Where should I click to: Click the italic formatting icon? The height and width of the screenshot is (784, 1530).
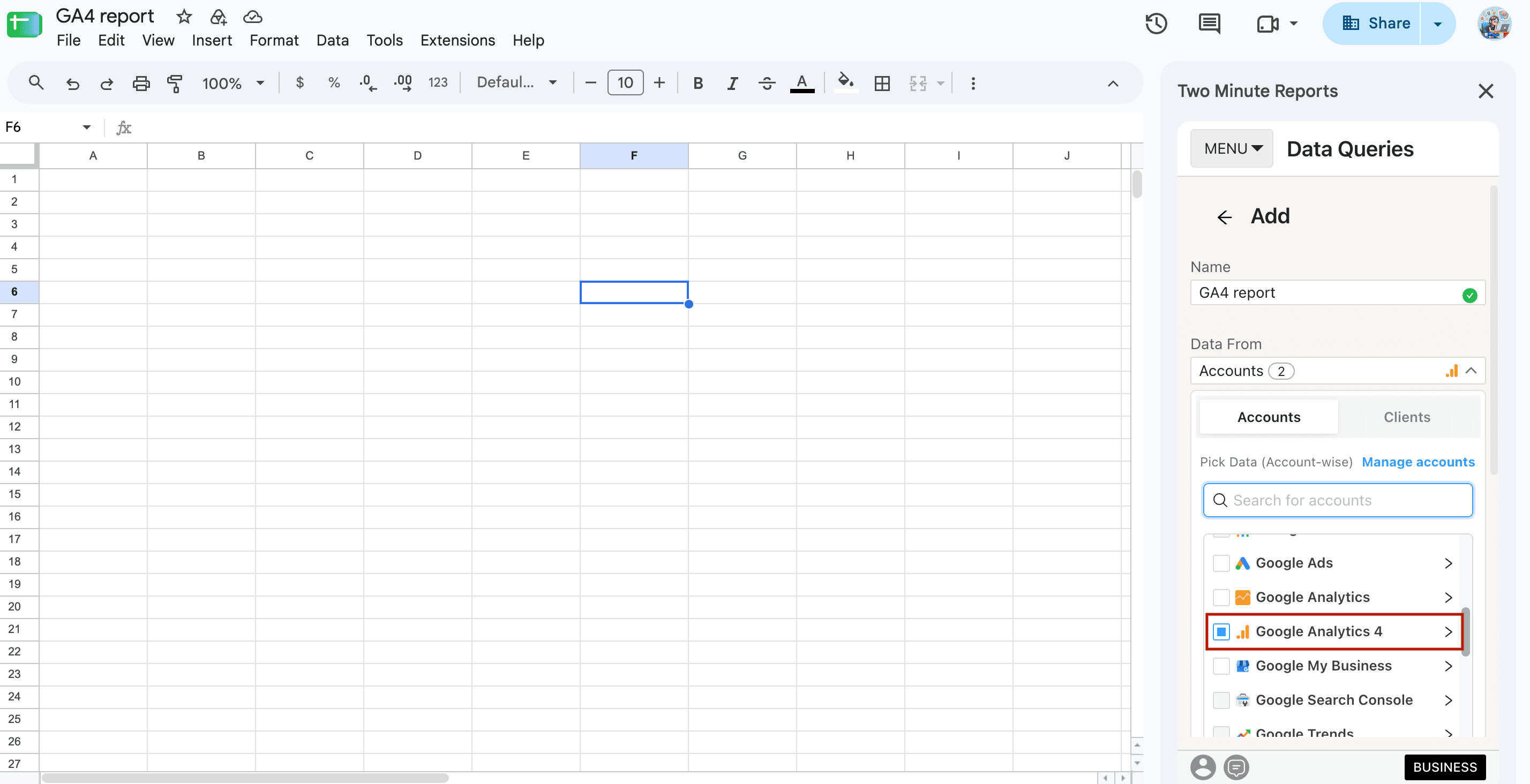point(732,83)
